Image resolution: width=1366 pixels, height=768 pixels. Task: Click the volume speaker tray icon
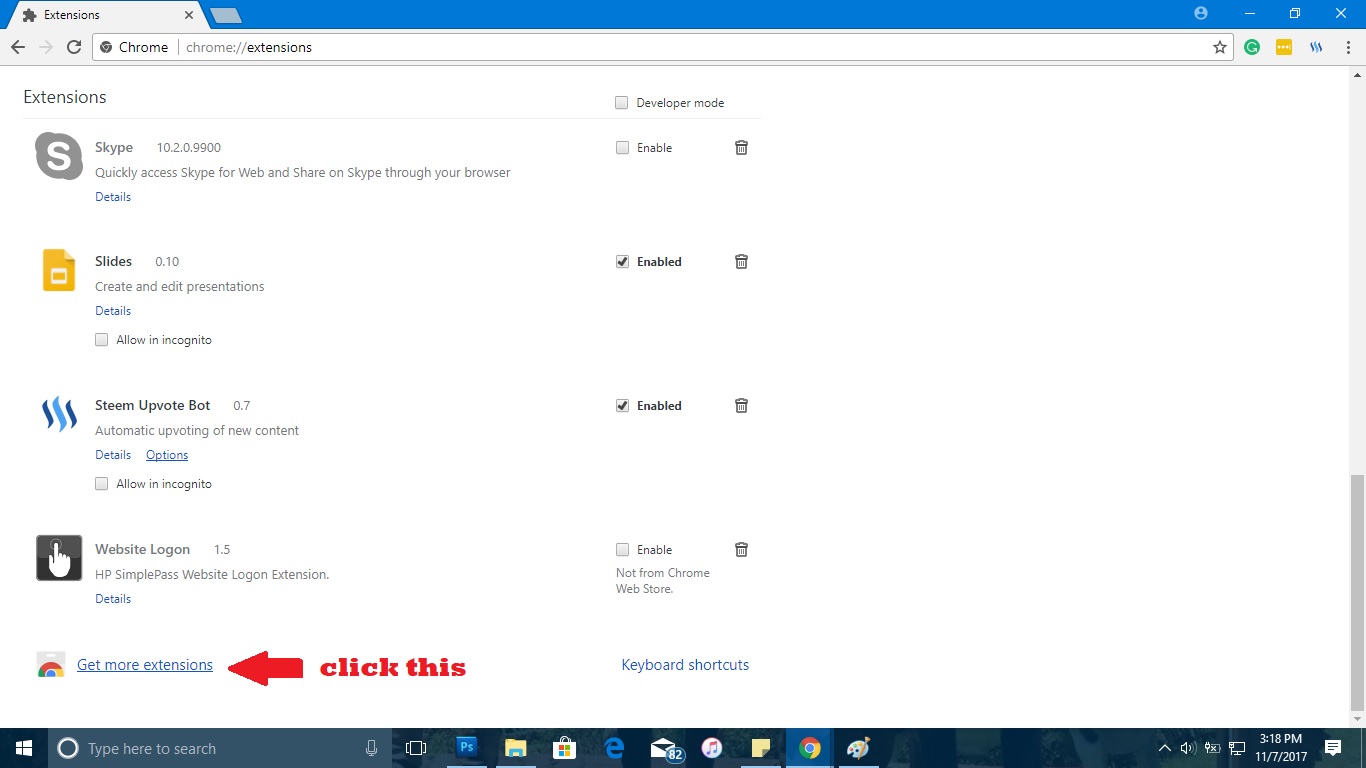click(x=1187, y=748)
